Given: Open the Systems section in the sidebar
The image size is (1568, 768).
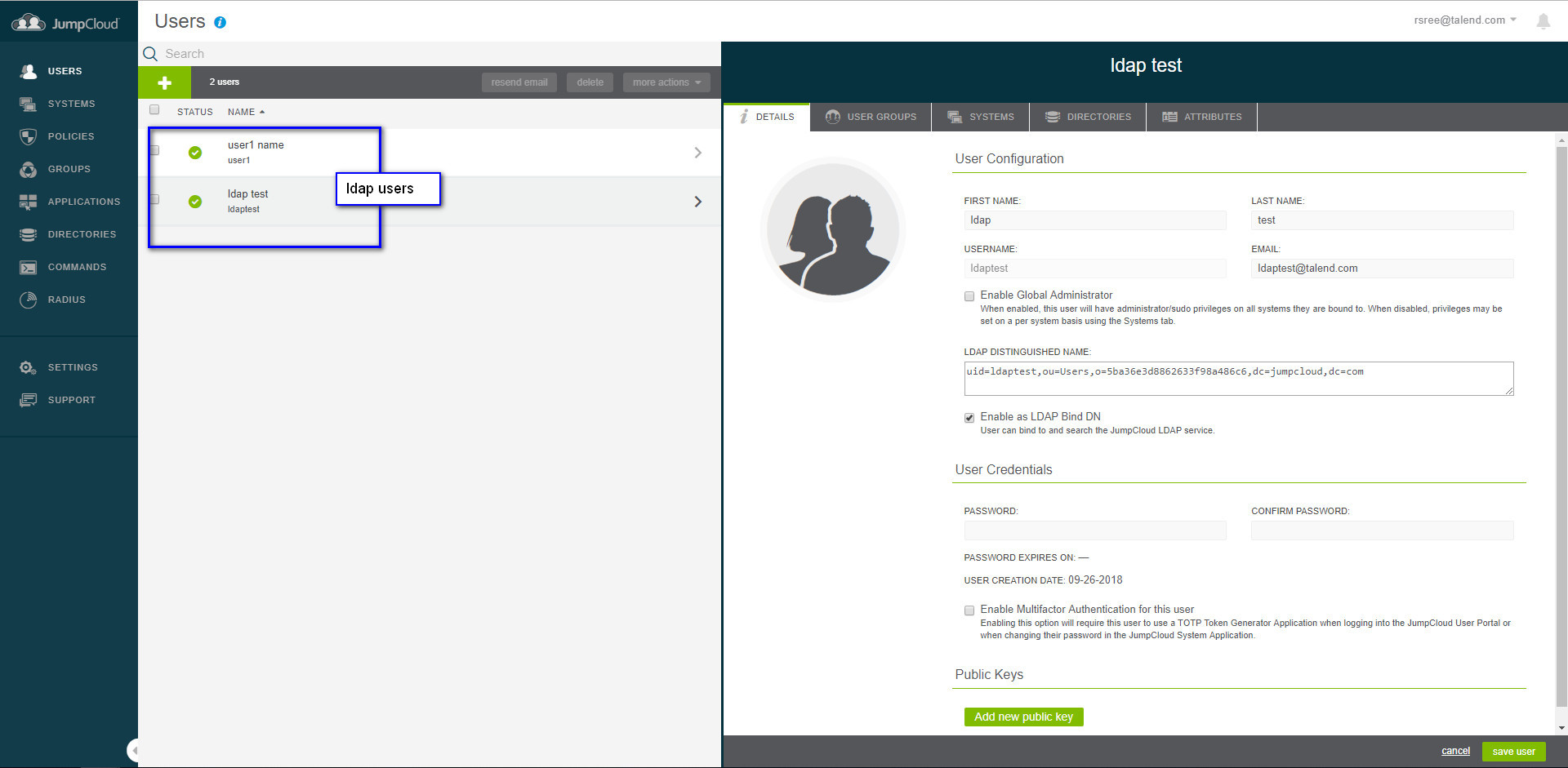Looking at the screenshot, I should tap(71, 104).
